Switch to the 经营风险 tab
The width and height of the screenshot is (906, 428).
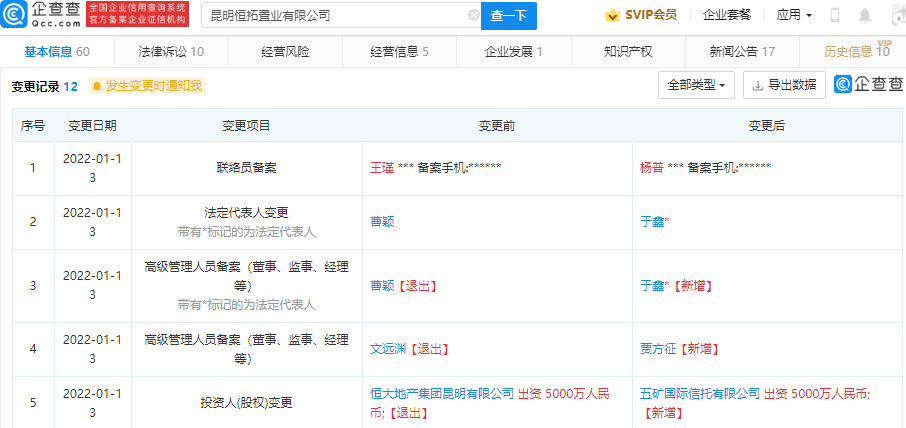[284, 51]
